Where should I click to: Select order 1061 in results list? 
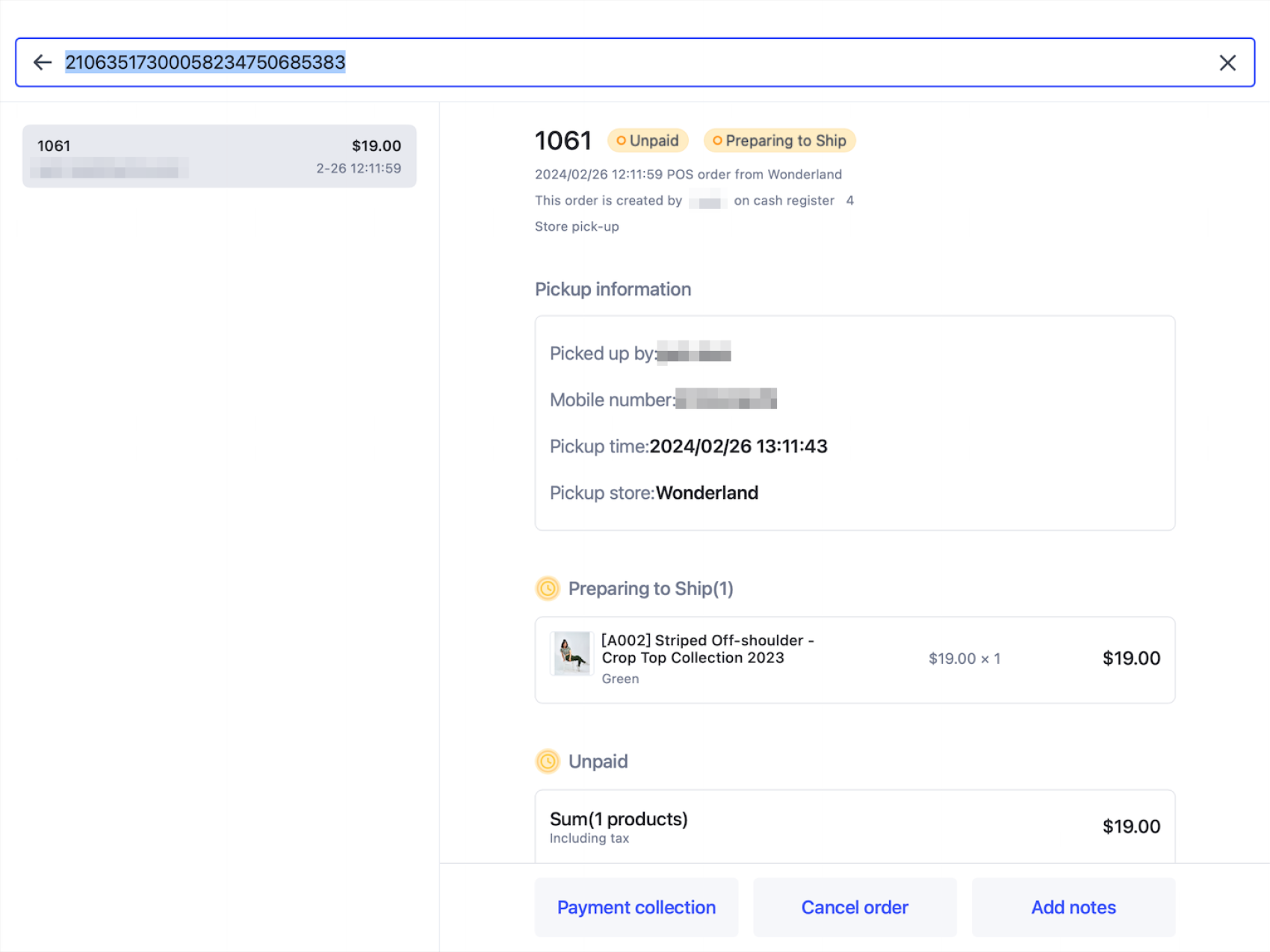coord(219,156)
